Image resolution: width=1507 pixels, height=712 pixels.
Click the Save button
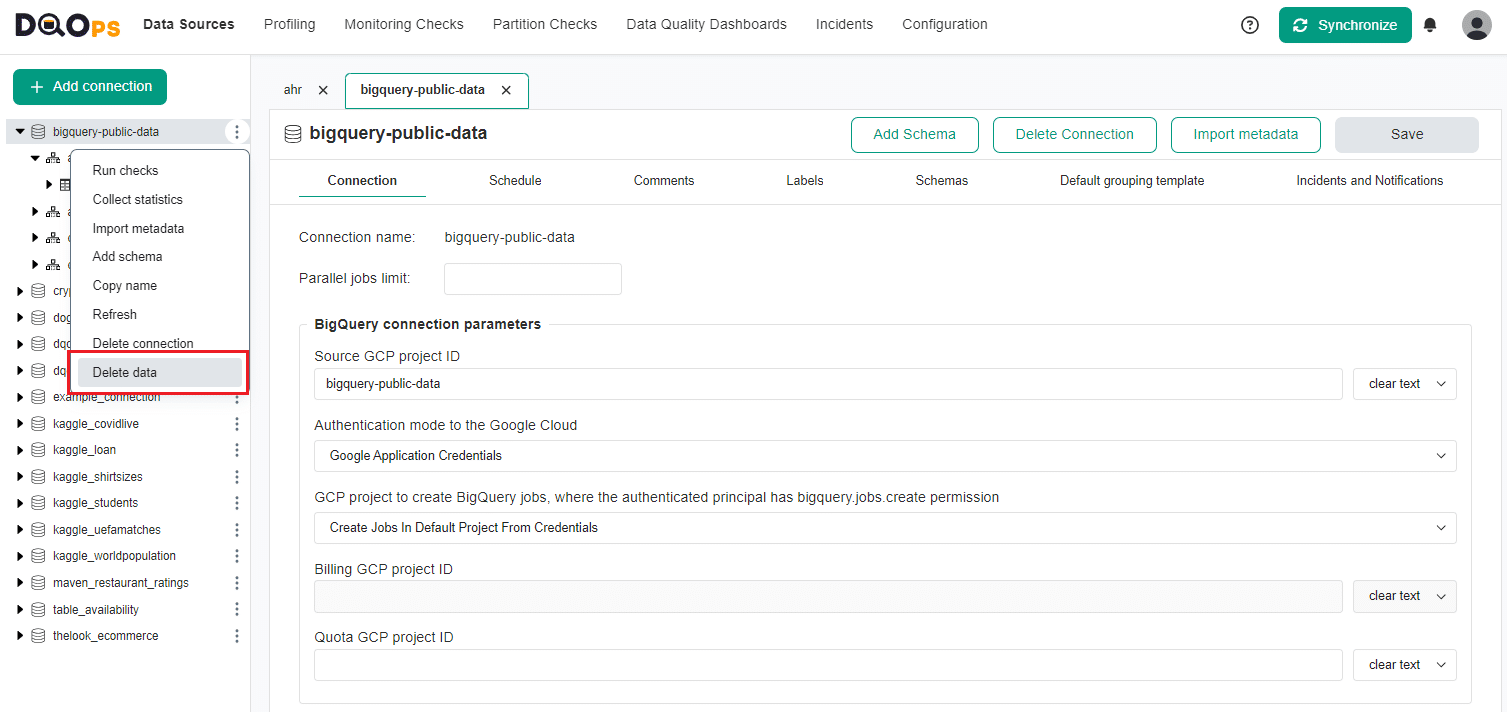(x=1407, y=135)
